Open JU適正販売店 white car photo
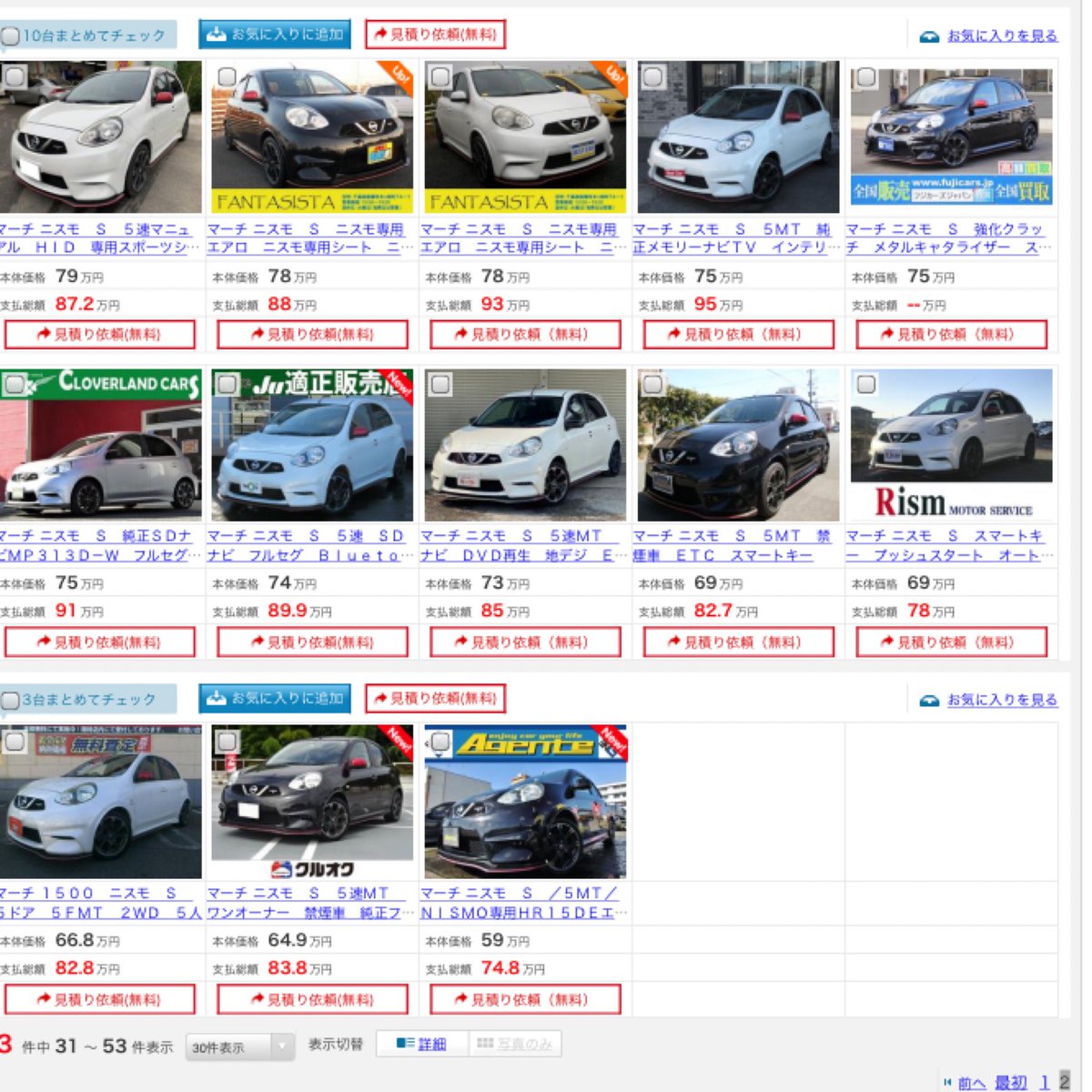 pyautogui.click(x=312, y=445)
